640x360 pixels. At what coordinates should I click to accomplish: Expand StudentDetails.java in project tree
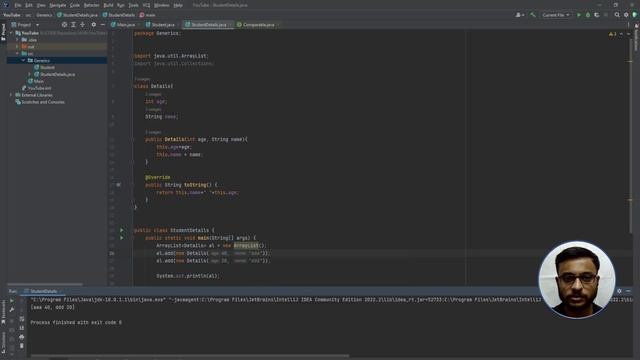[29, 74]
